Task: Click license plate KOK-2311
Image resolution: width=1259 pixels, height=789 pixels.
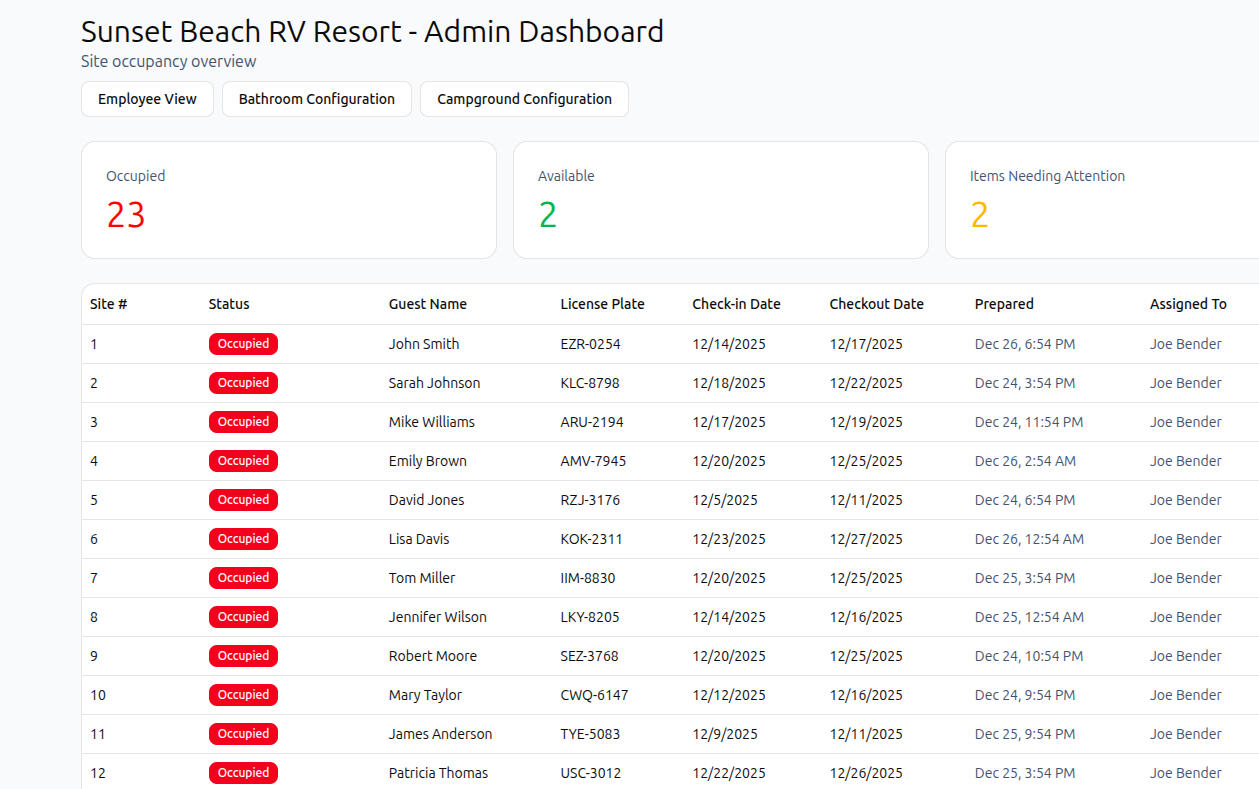Action: click(x=591, y=539)
